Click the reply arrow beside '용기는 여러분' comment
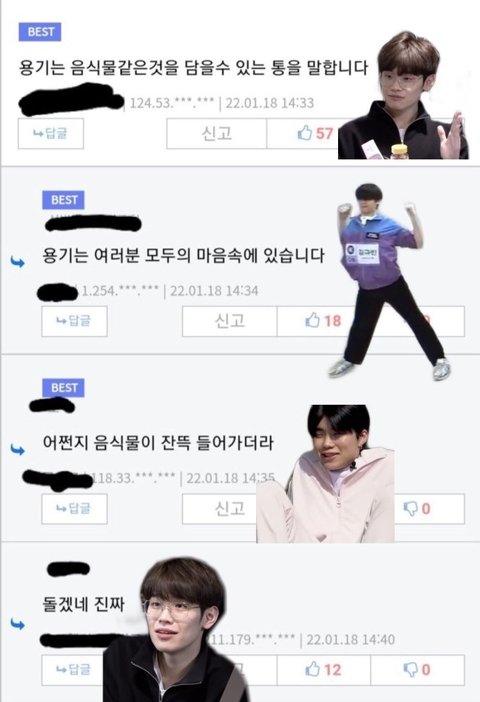 17,262
